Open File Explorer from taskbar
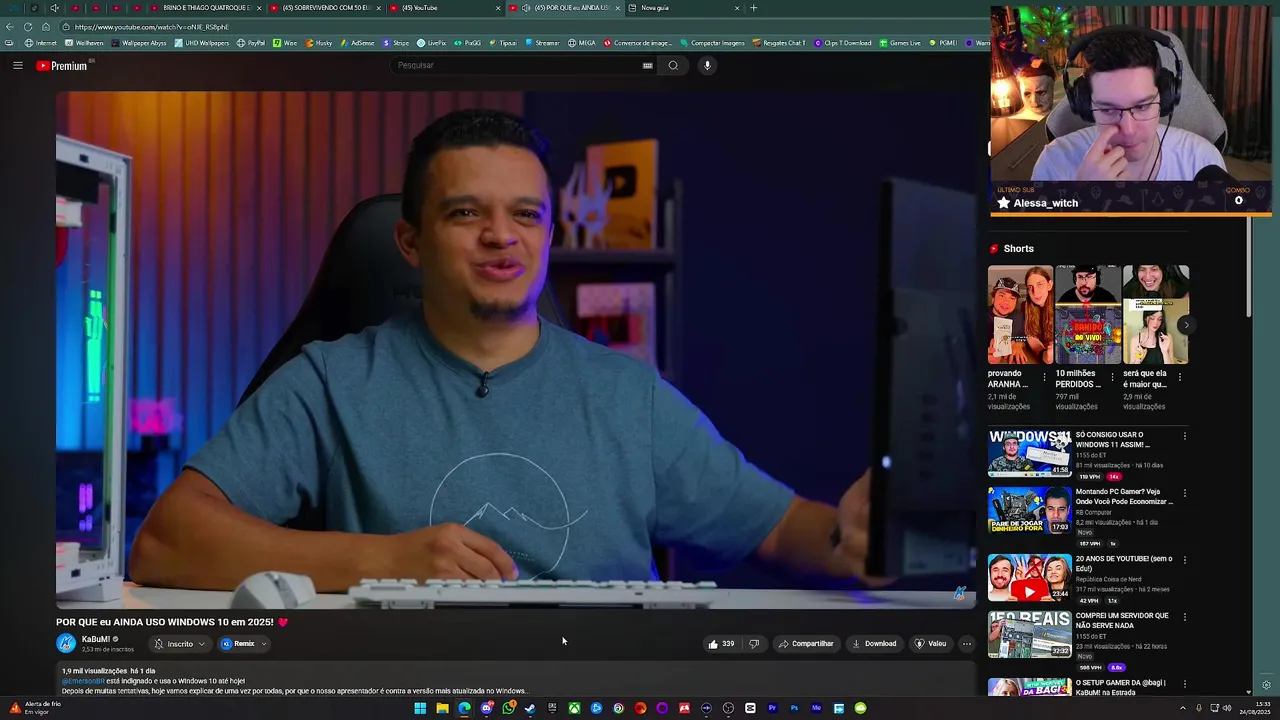 point(442,708)
